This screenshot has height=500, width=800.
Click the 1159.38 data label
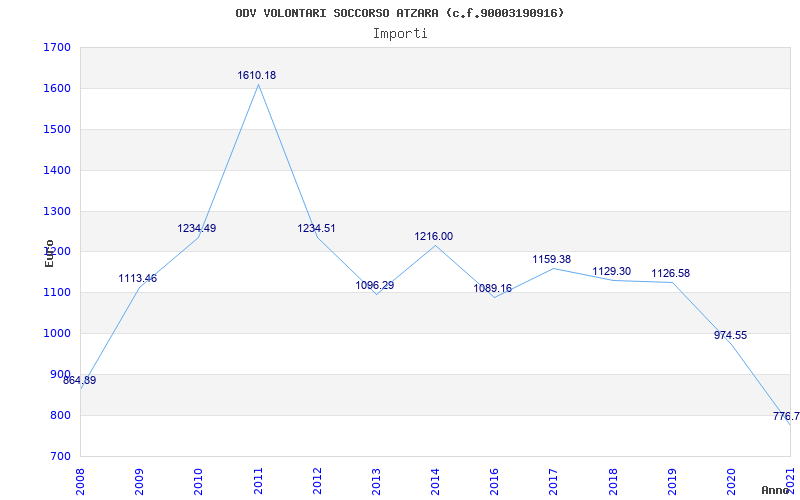pos(551,259)
